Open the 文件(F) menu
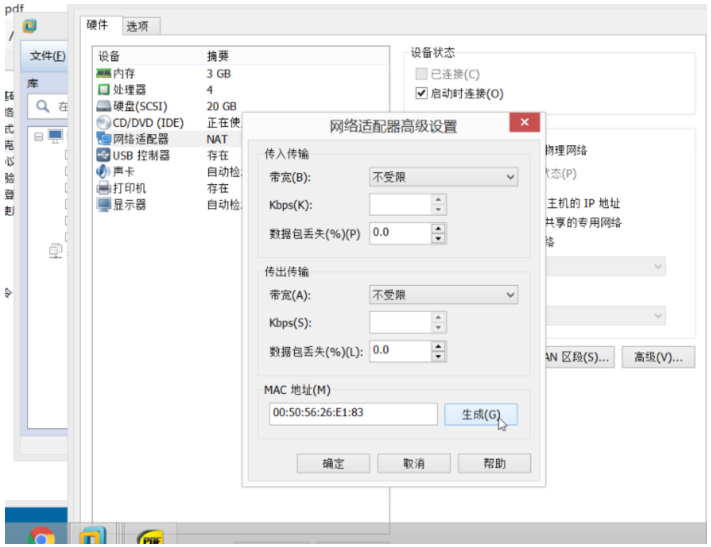Image resolution: width=711 pixels, height=547 pixels. pos(47,56)
